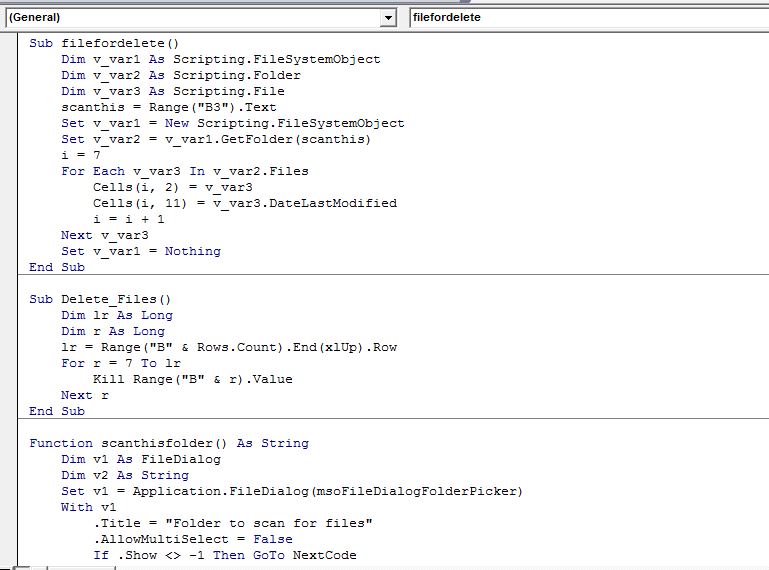Click the 'For r = 7 To lr' line
This screenshot has width=769, height=570.
click(x=121, y=363)
